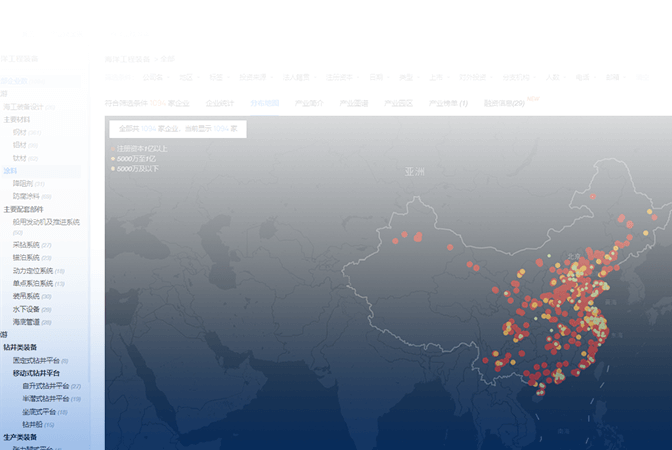
Task: Click 注册资本1亿以上 legend dot
Action: pyautogui.click(x=113, y=148)
